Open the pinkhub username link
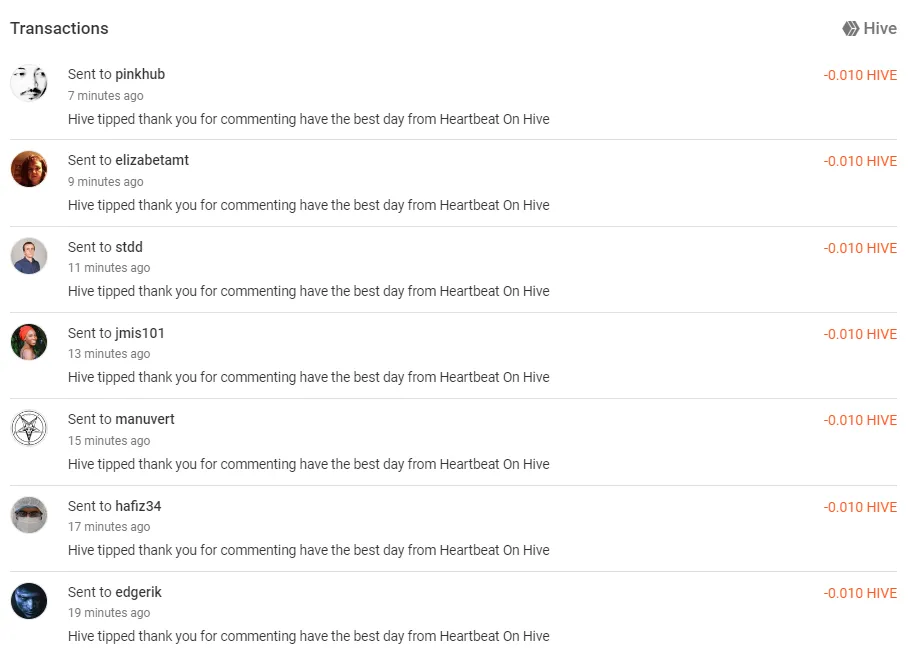This screenshot has width=908, height=657. click(x=140, y=74)
